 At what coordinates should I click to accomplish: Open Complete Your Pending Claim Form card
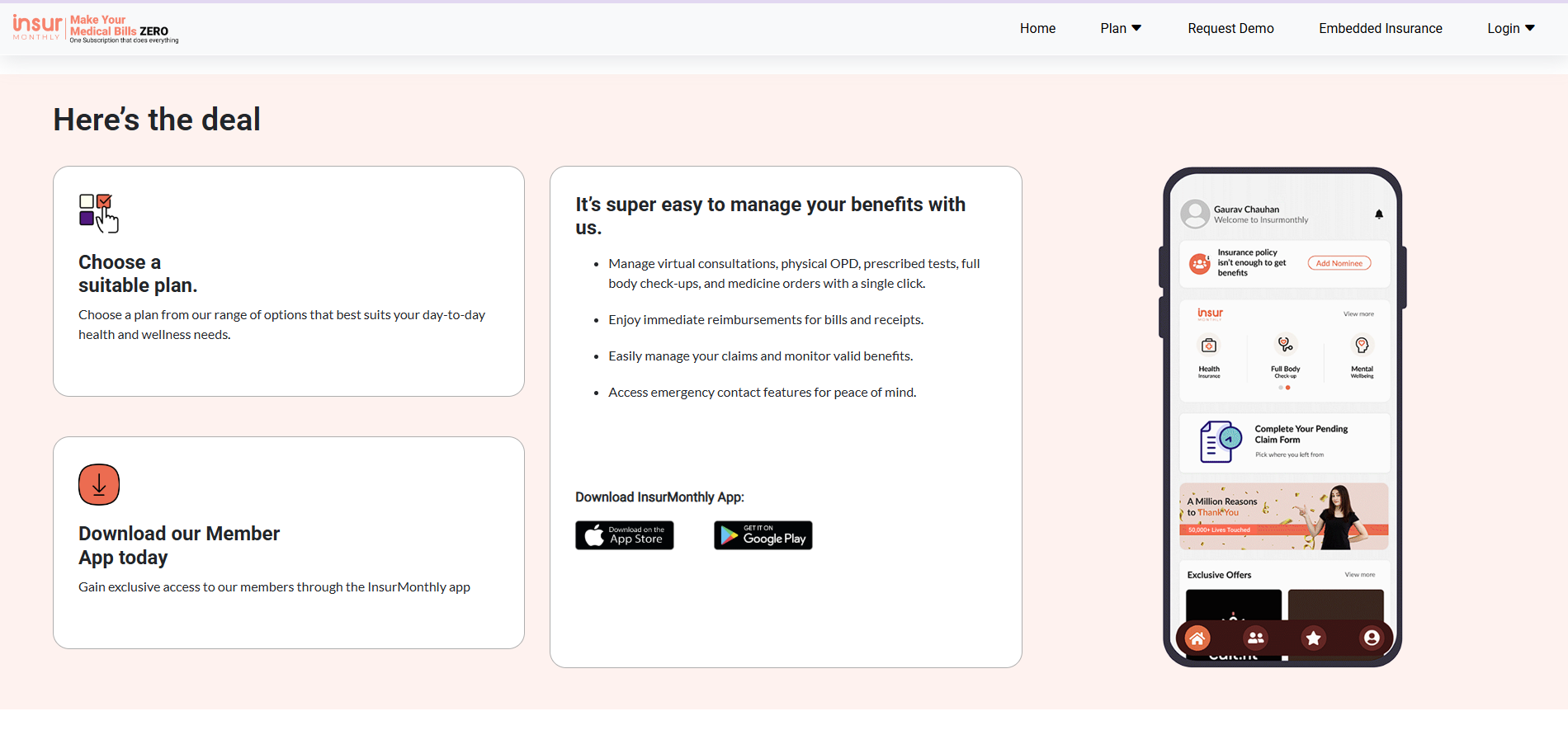pos(1284,442)
